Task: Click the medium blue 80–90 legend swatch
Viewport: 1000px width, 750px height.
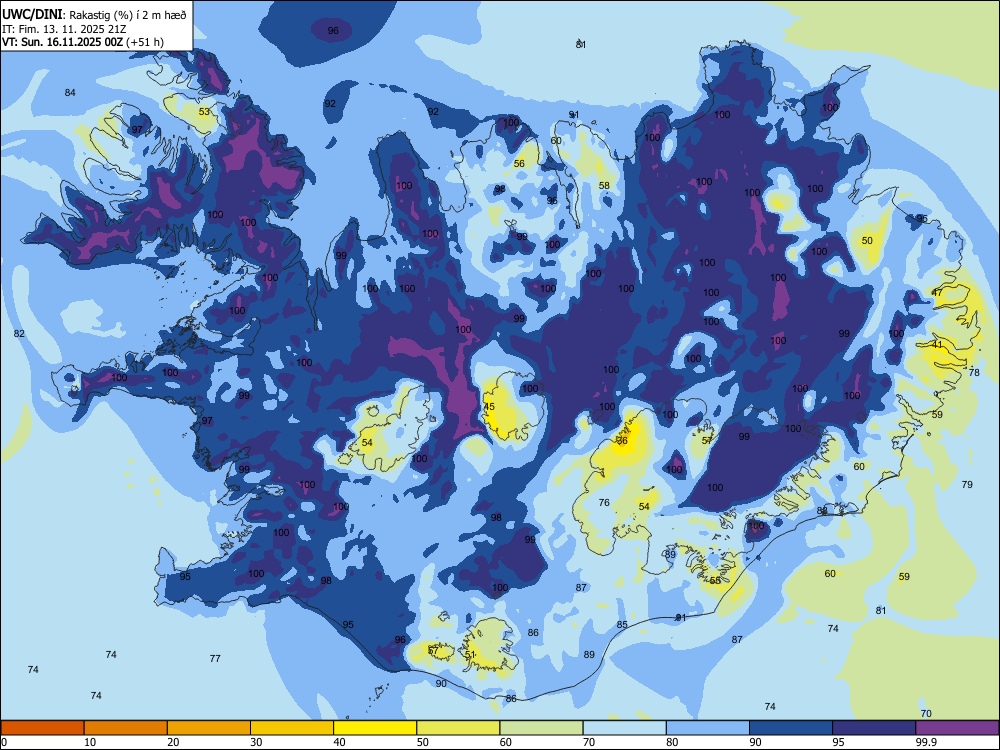Action: point(708,728)
